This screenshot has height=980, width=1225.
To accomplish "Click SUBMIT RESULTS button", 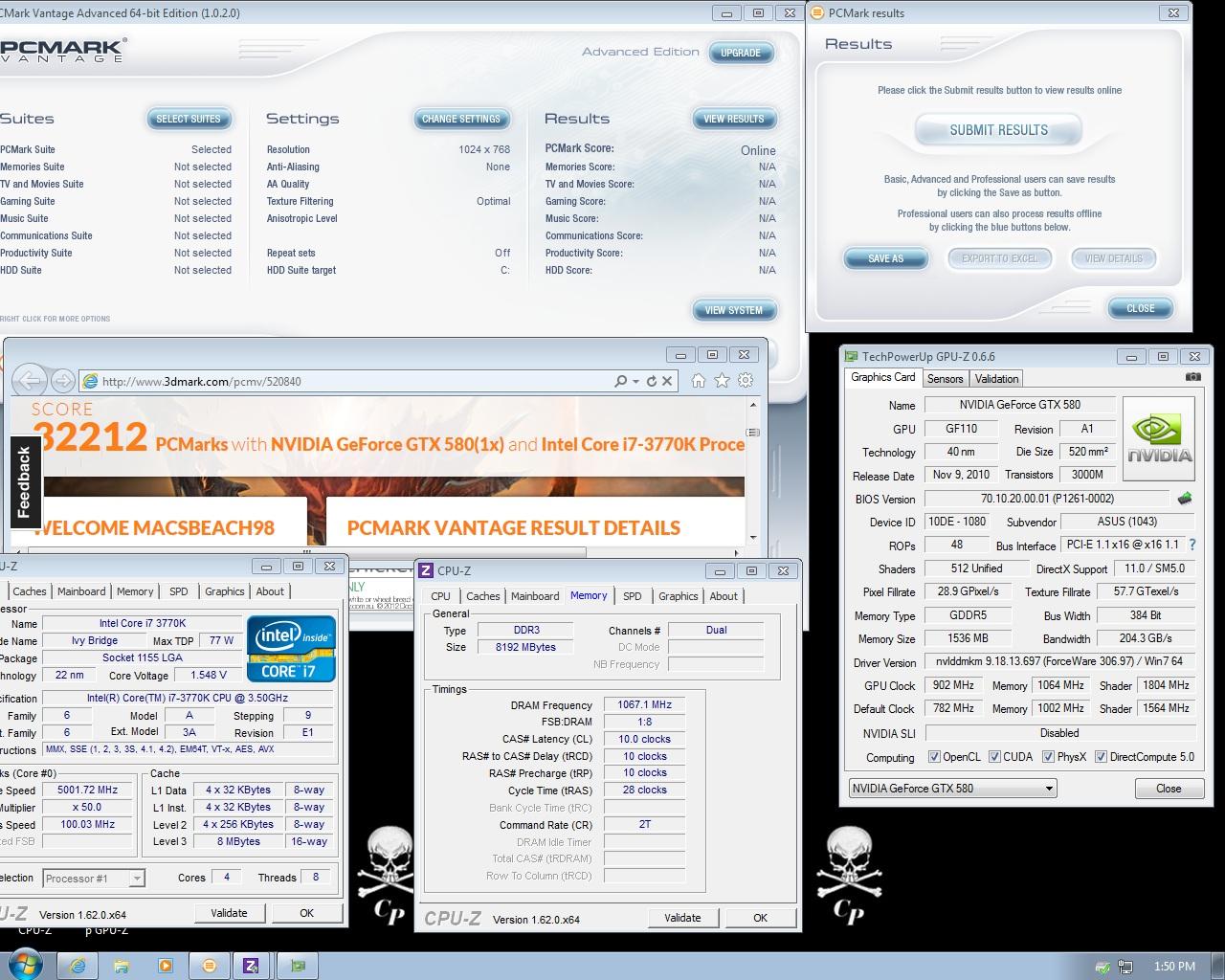I will (998, 130).
